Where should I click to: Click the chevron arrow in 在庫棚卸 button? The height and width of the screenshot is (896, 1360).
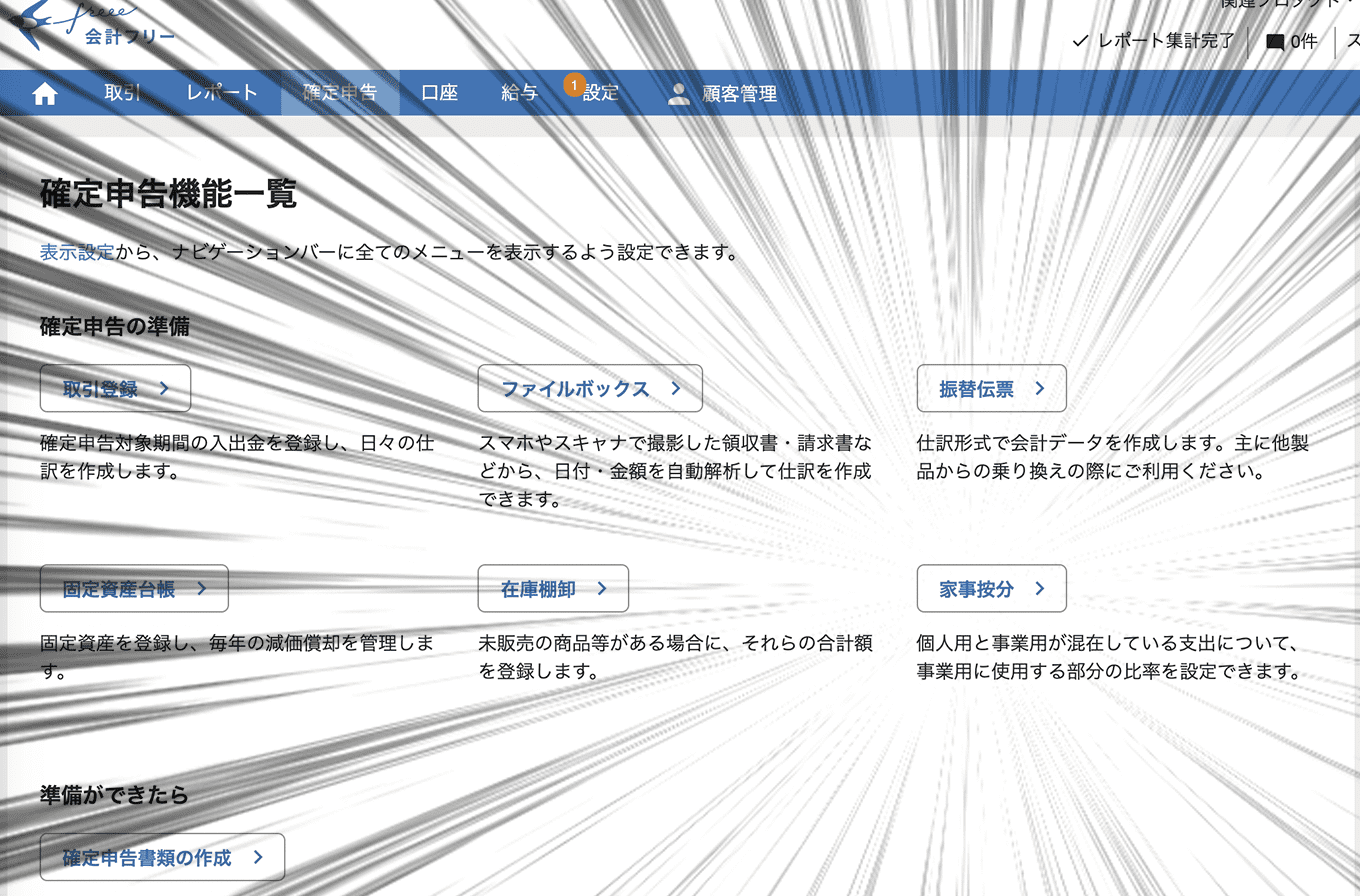tap(602, 589)
